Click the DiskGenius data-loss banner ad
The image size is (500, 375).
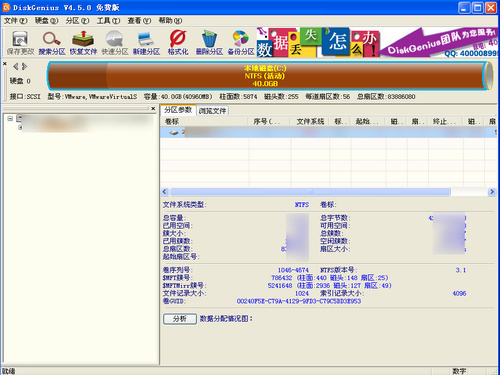coord(377,42)
